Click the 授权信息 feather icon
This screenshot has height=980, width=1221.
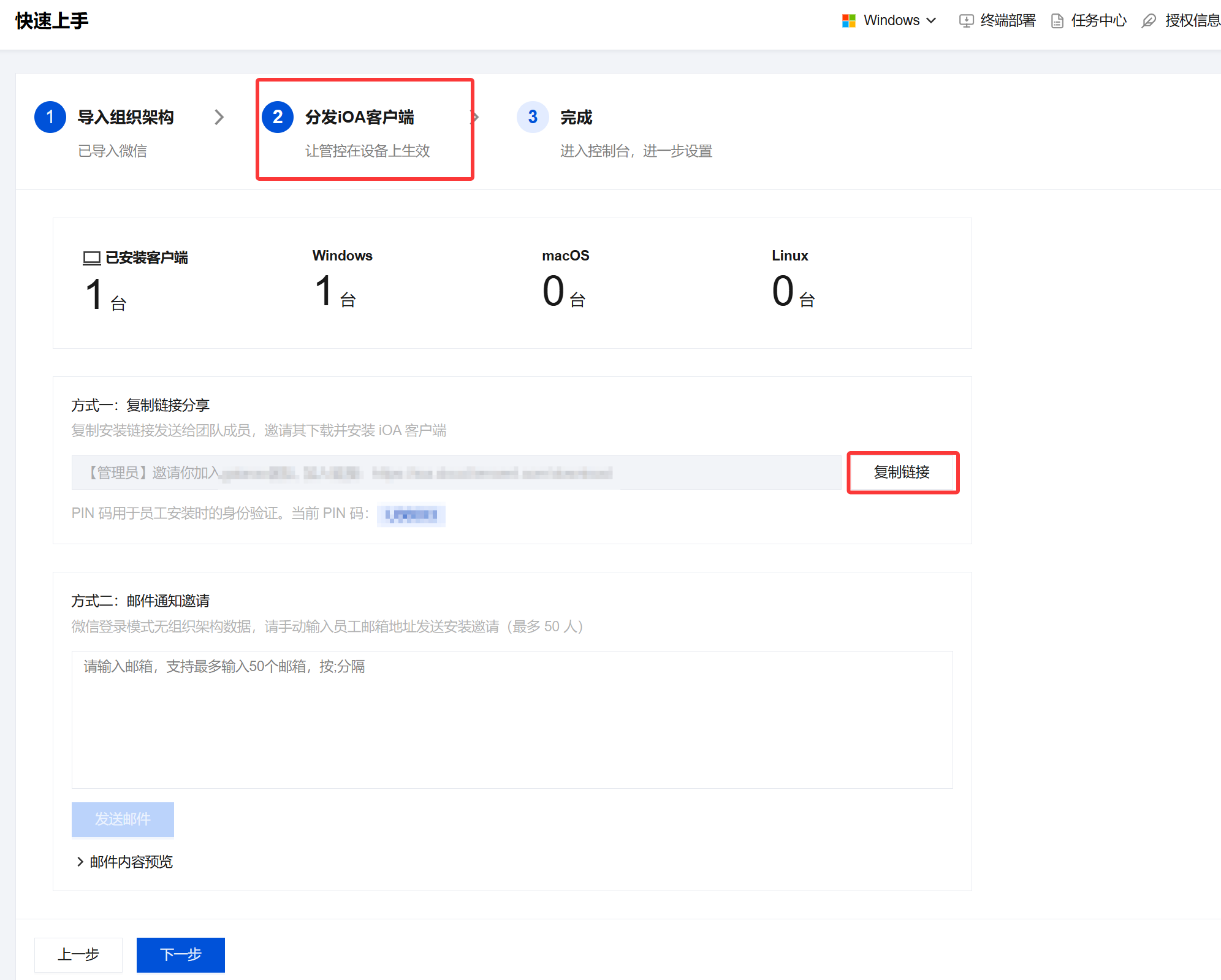point(1149,21)
